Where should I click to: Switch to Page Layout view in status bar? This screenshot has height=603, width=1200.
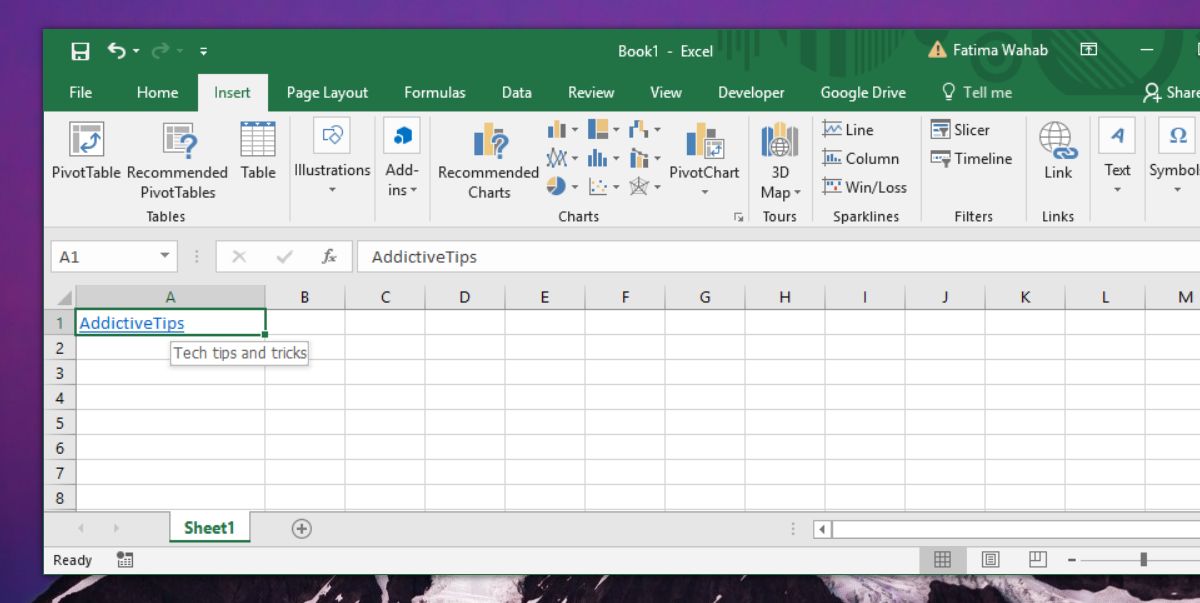pyautogui.click(x=990, y=559)
